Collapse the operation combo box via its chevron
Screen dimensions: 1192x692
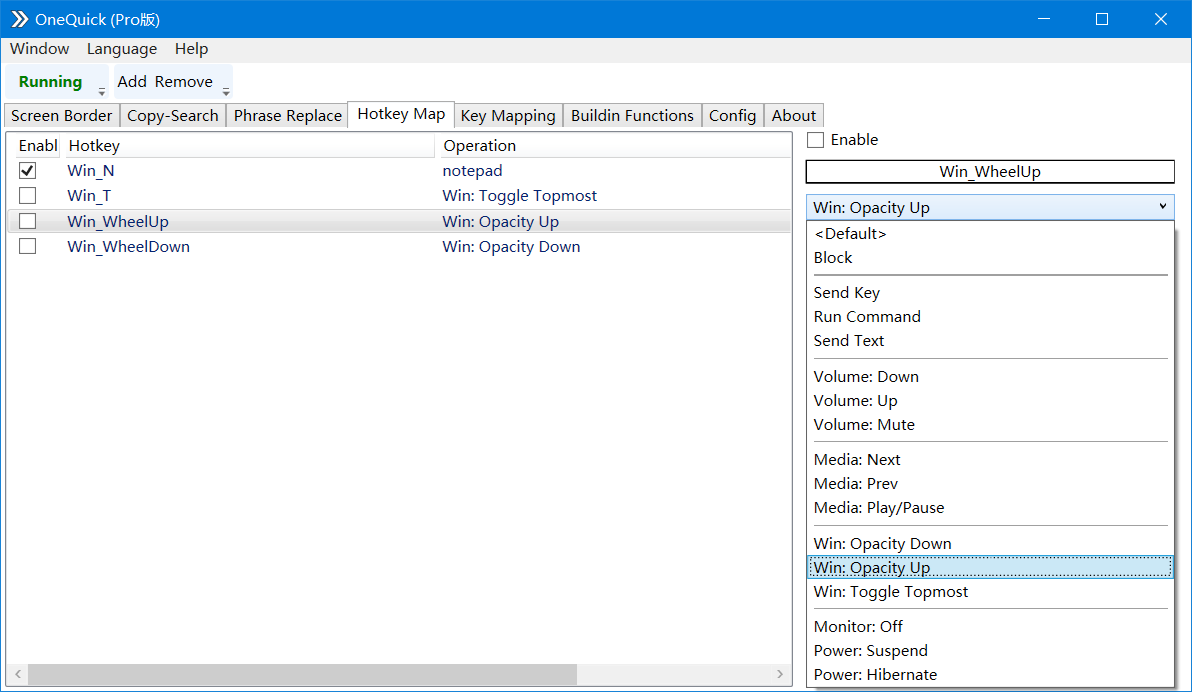coord(1163,206)
